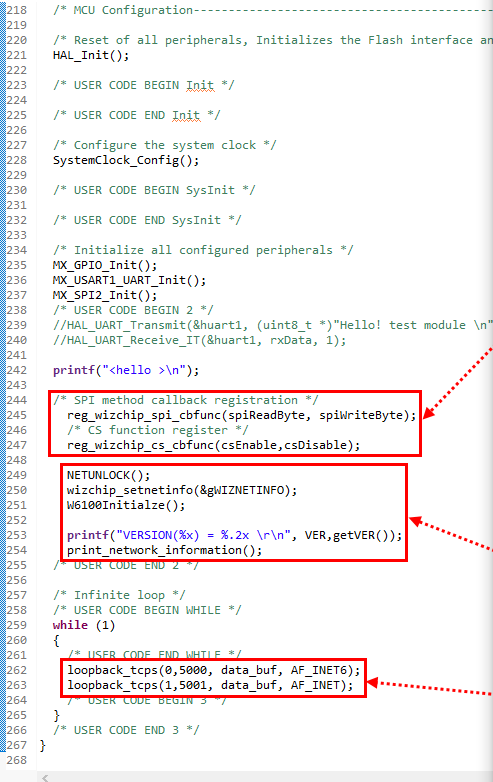Image resolution: width=493 pixels, height=782 pixels.
Task: Click the NETUNLOCK() statement
Action: coord(109,475)
